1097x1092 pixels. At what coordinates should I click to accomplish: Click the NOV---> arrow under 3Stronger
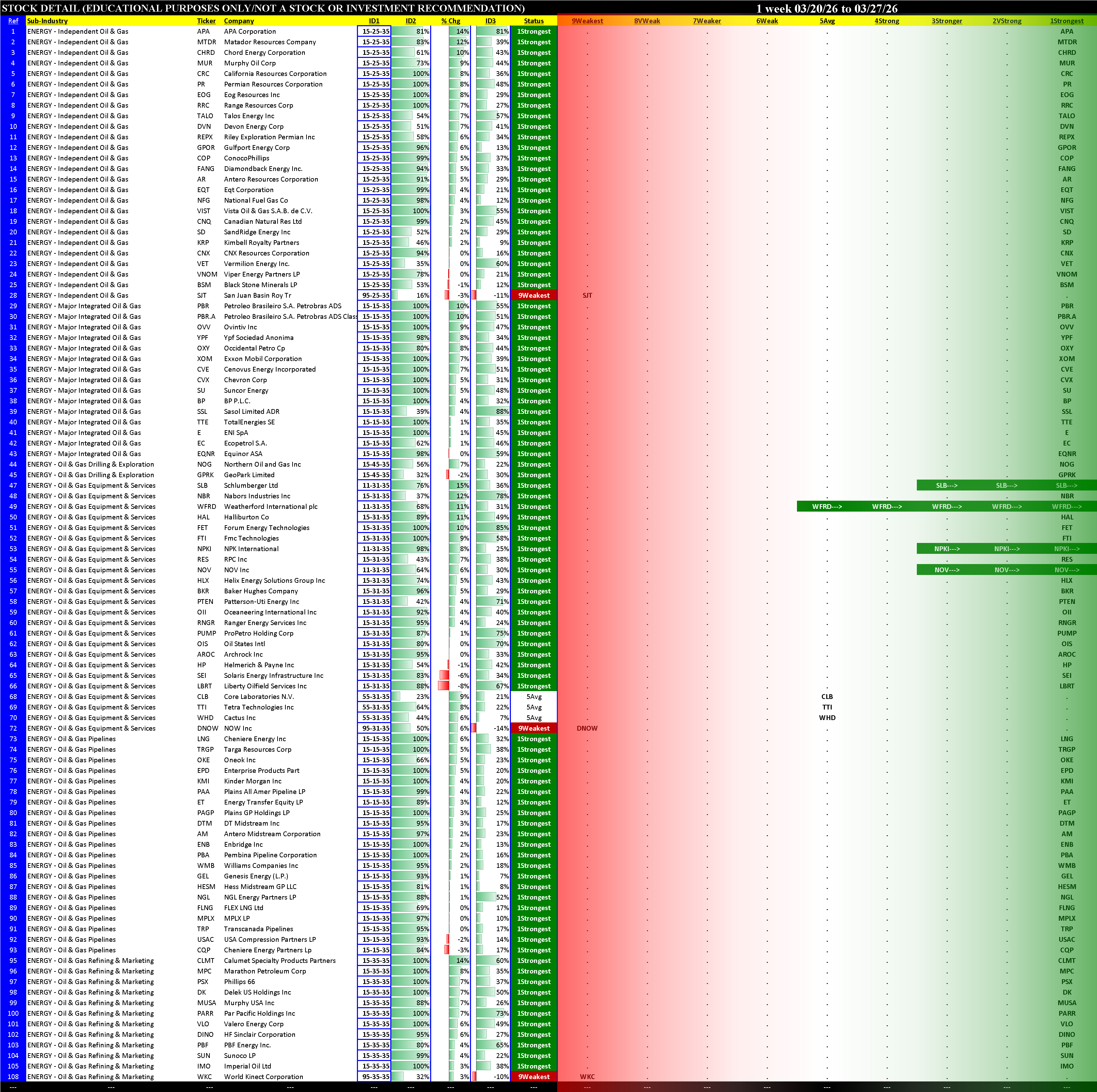coord(946,570)
